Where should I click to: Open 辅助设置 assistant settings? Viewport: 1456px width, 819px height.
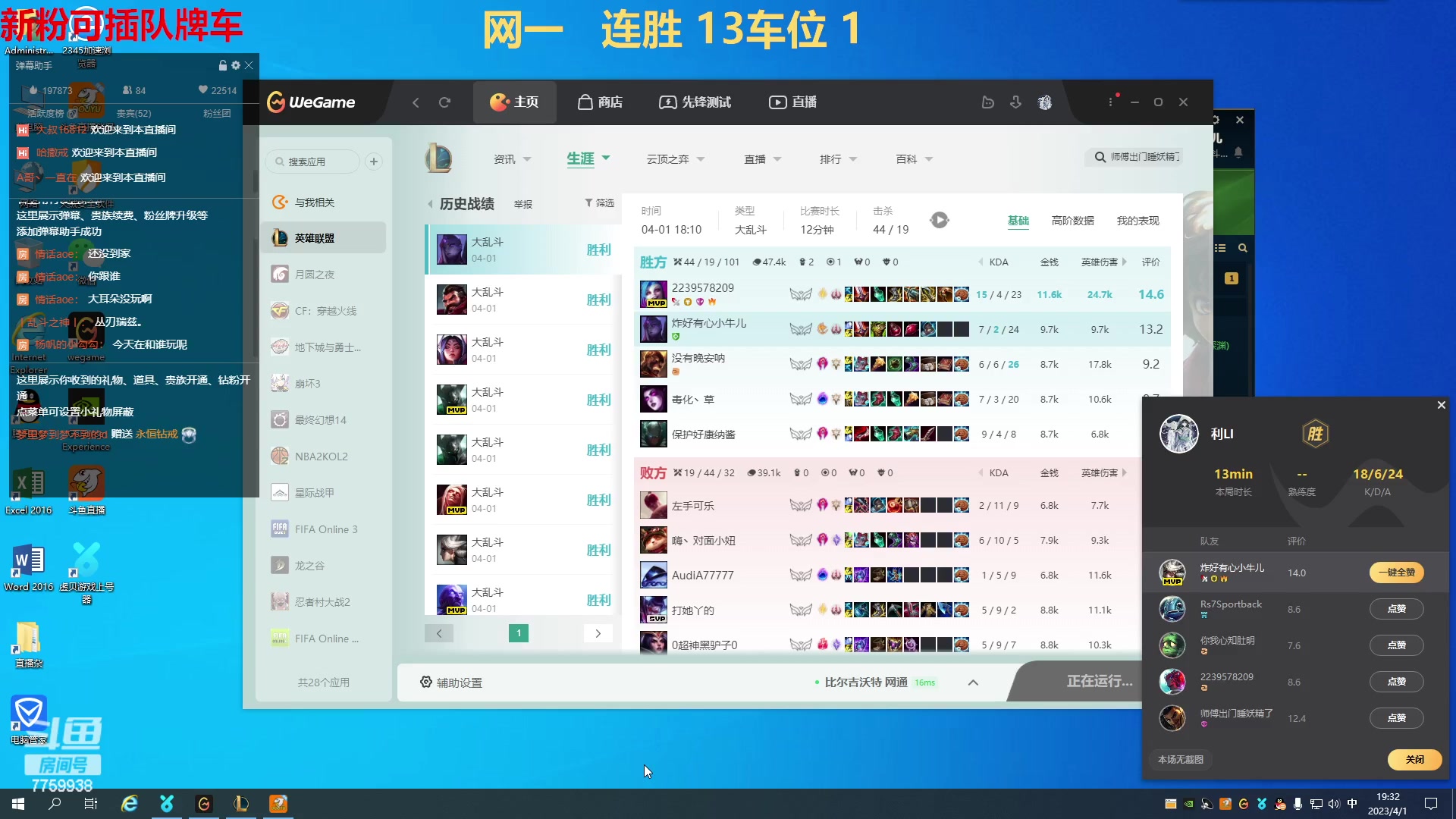(451, 682)
